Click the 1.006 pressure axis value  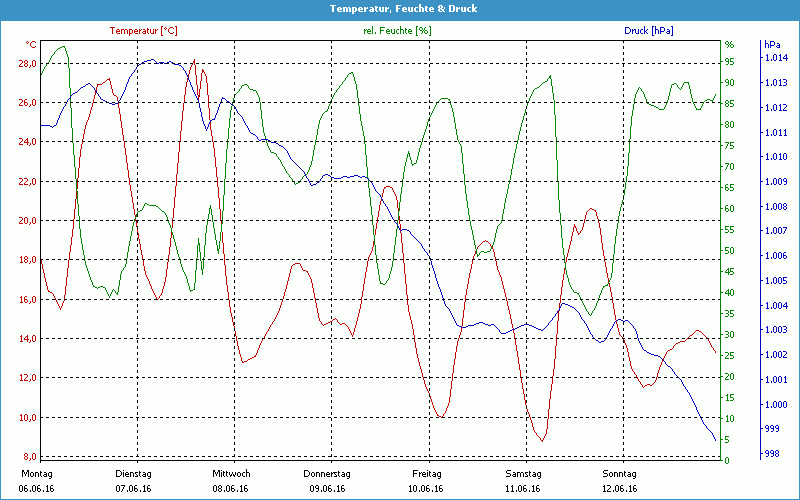[777, 256]
